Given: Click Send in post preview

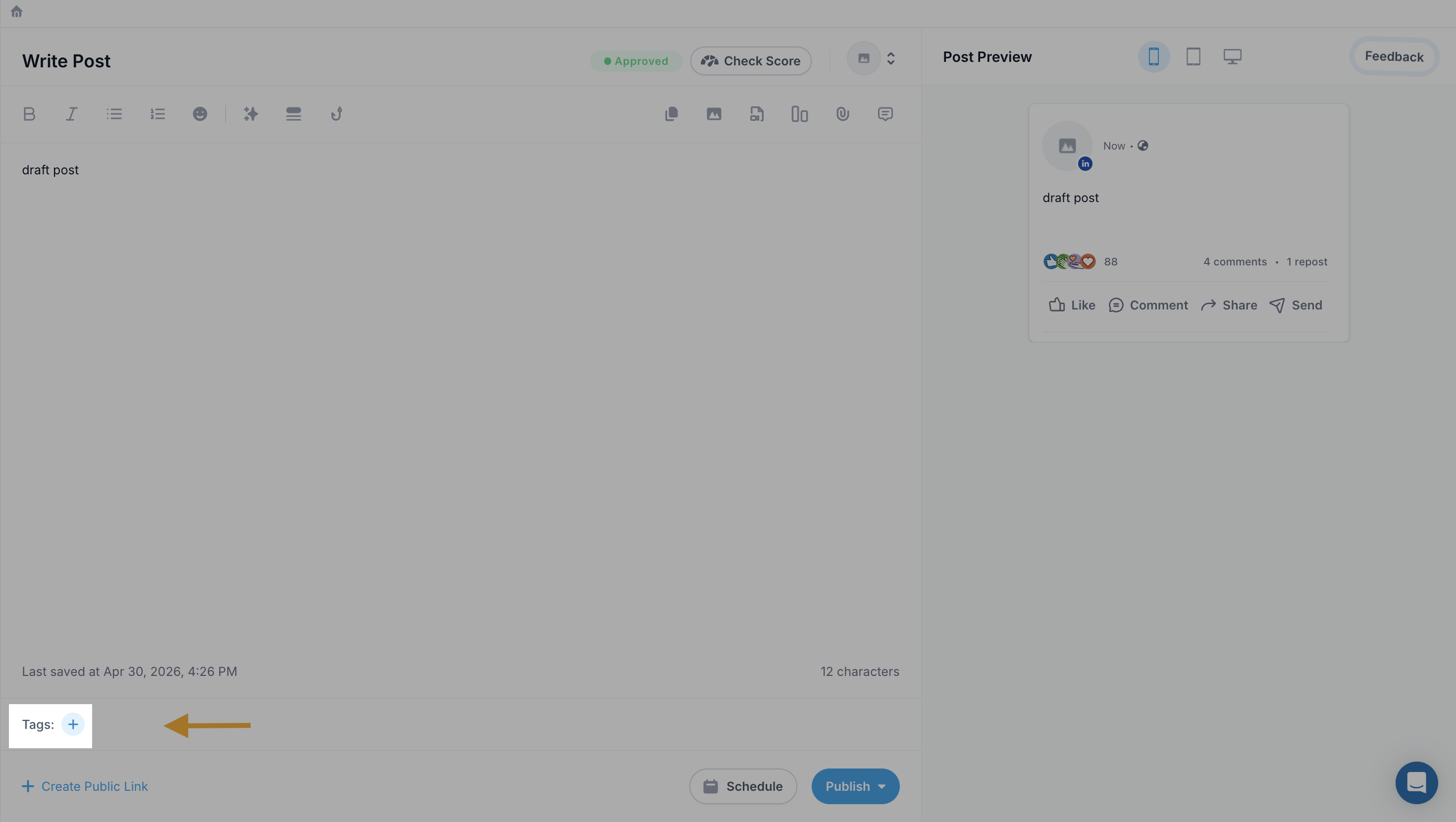Looking at the screenshot, I should click(1296, 306).
